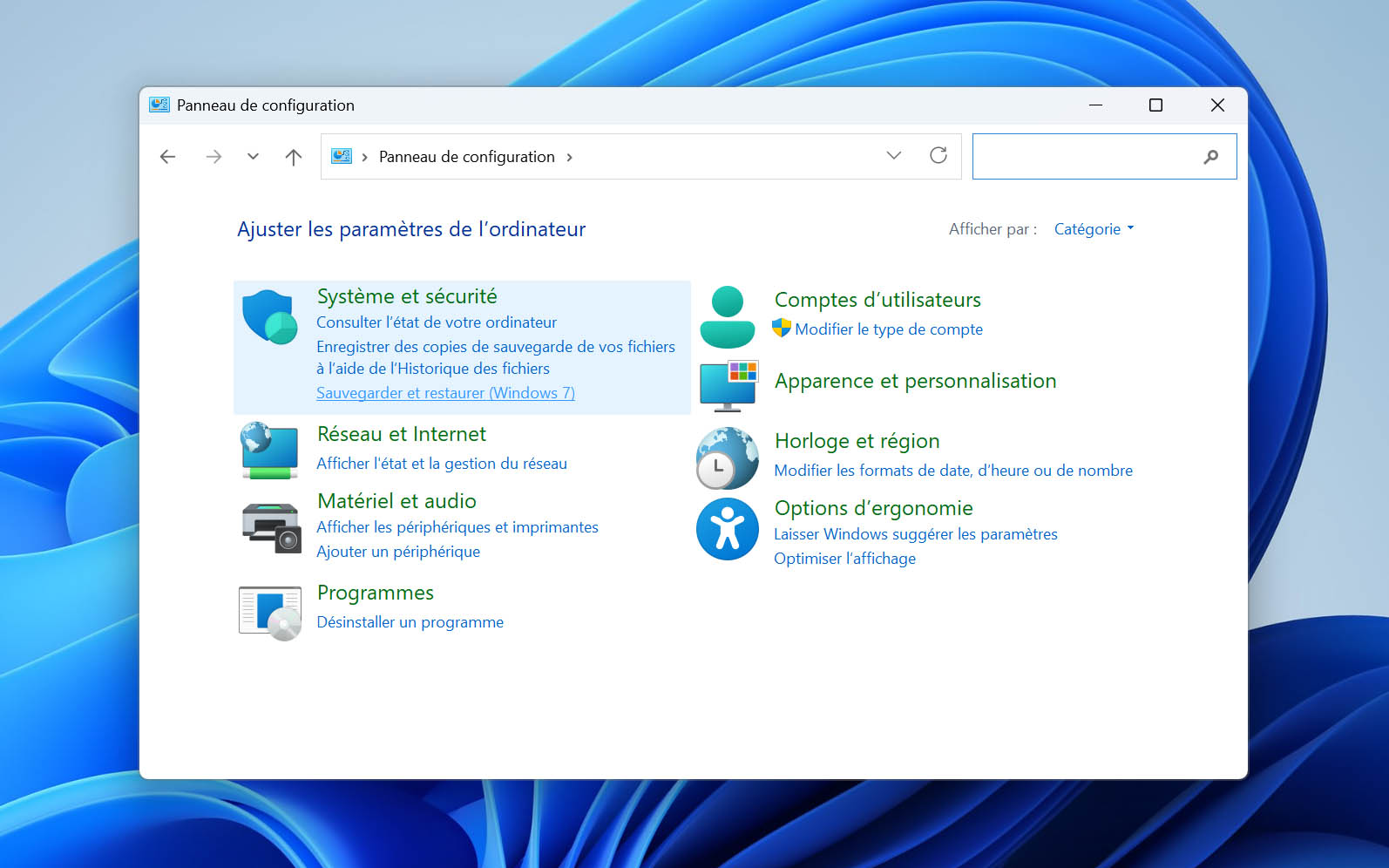Click the Apparence et personnalisation monitor icon
1389x868 pixels.
(728, 386)
